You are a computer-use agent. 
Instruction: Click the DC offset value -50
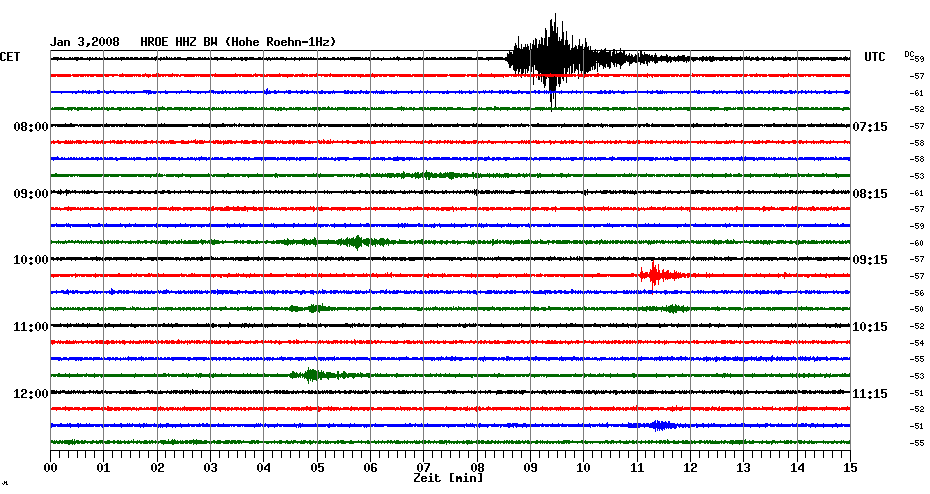tap(917, 310)
